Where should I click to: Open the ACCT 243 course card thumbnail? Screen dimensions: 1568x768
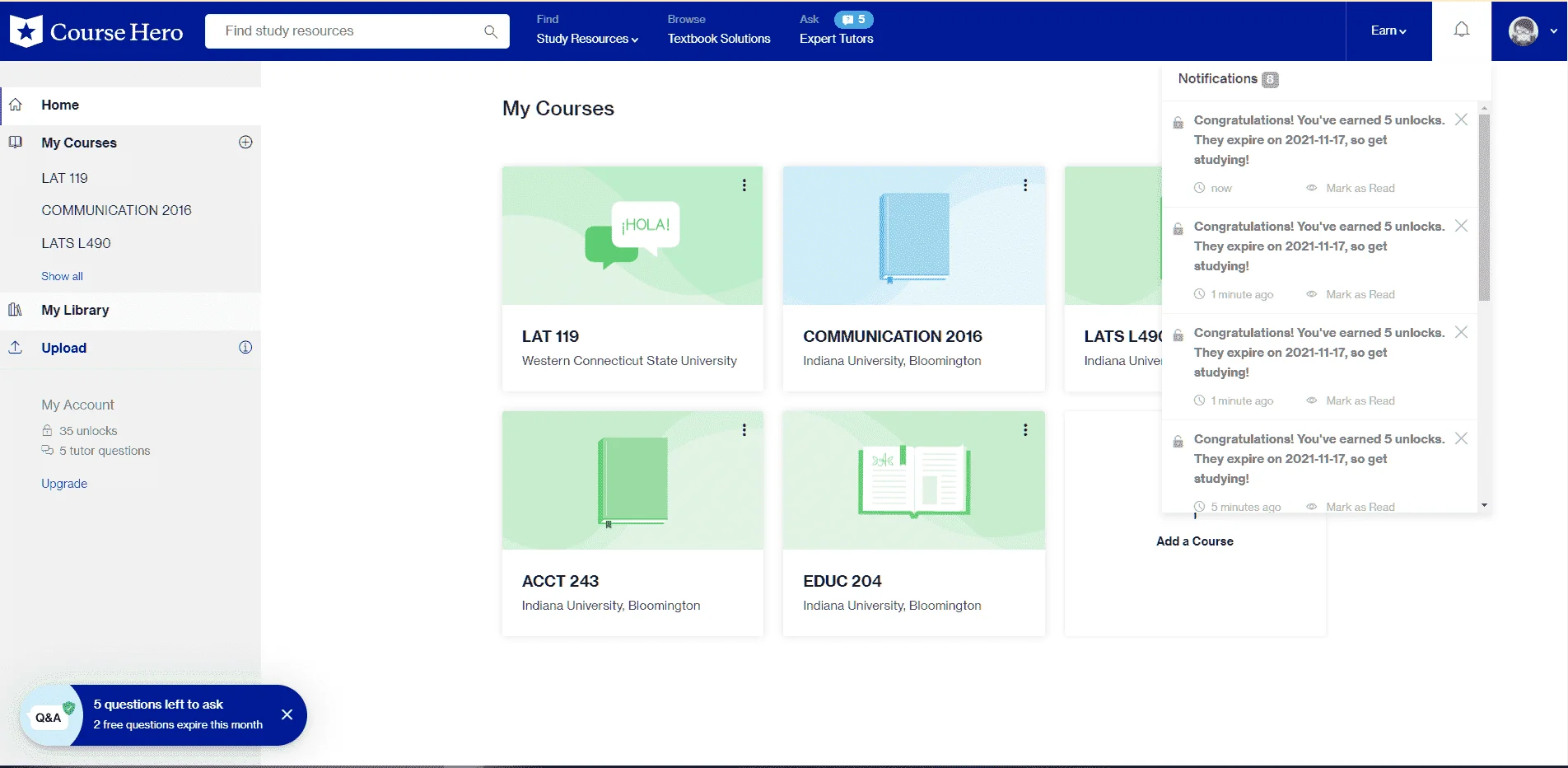(632, 480)
